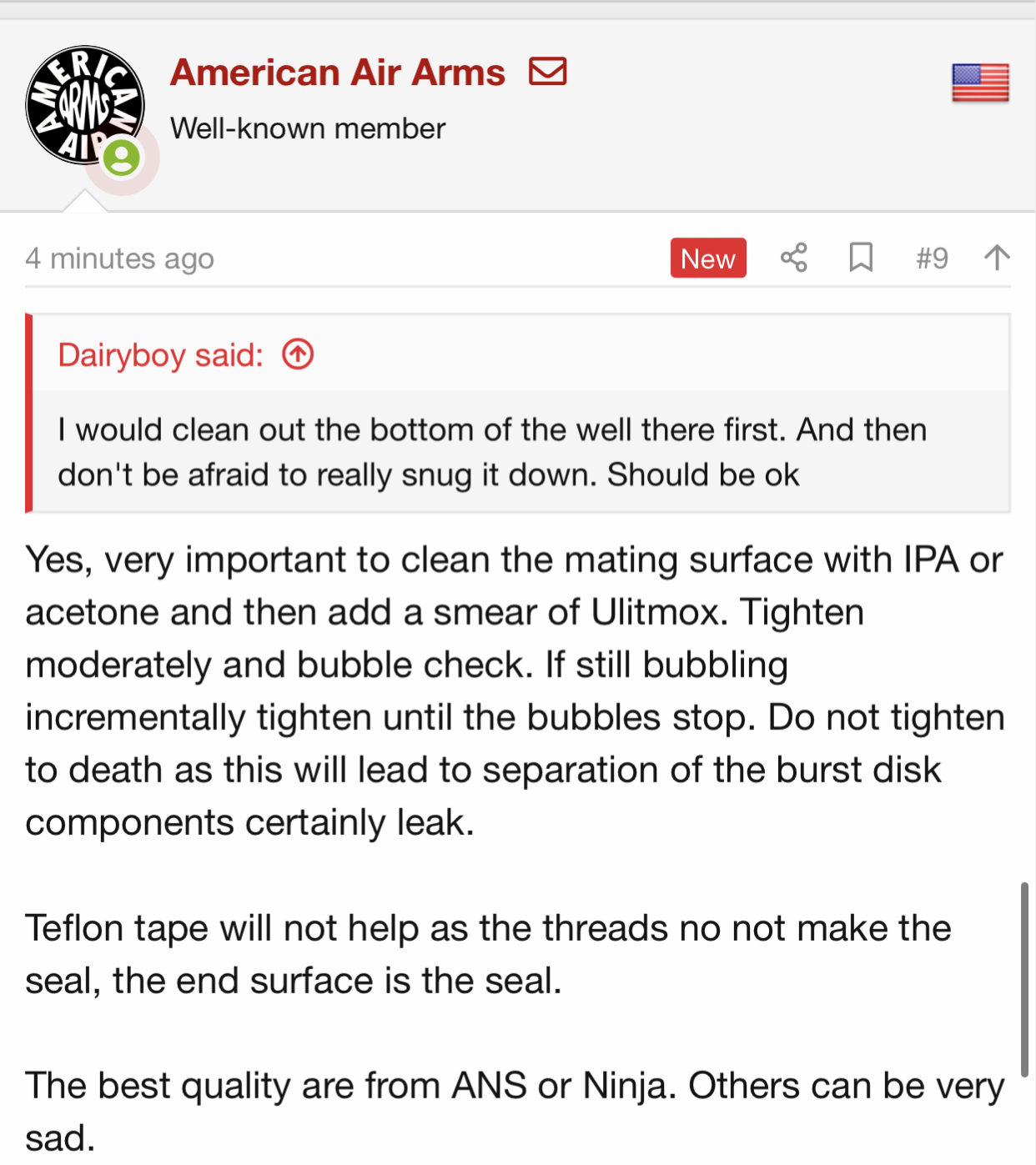This screenshot has width=1036, height=1165.
Task: Bookmark this post
Action: tap(861, 257)
